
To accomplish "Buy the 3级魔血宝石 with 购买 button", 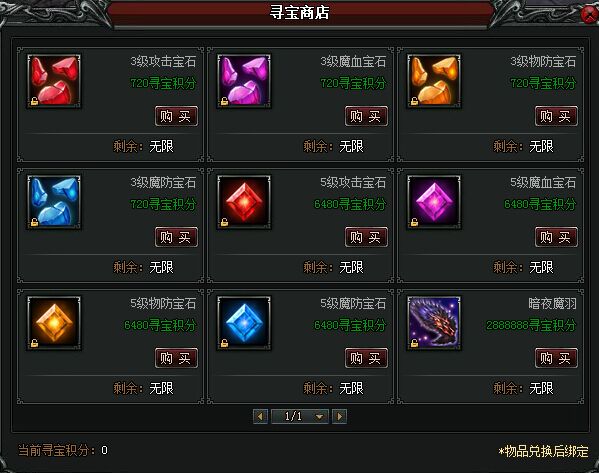I will 366,116.
